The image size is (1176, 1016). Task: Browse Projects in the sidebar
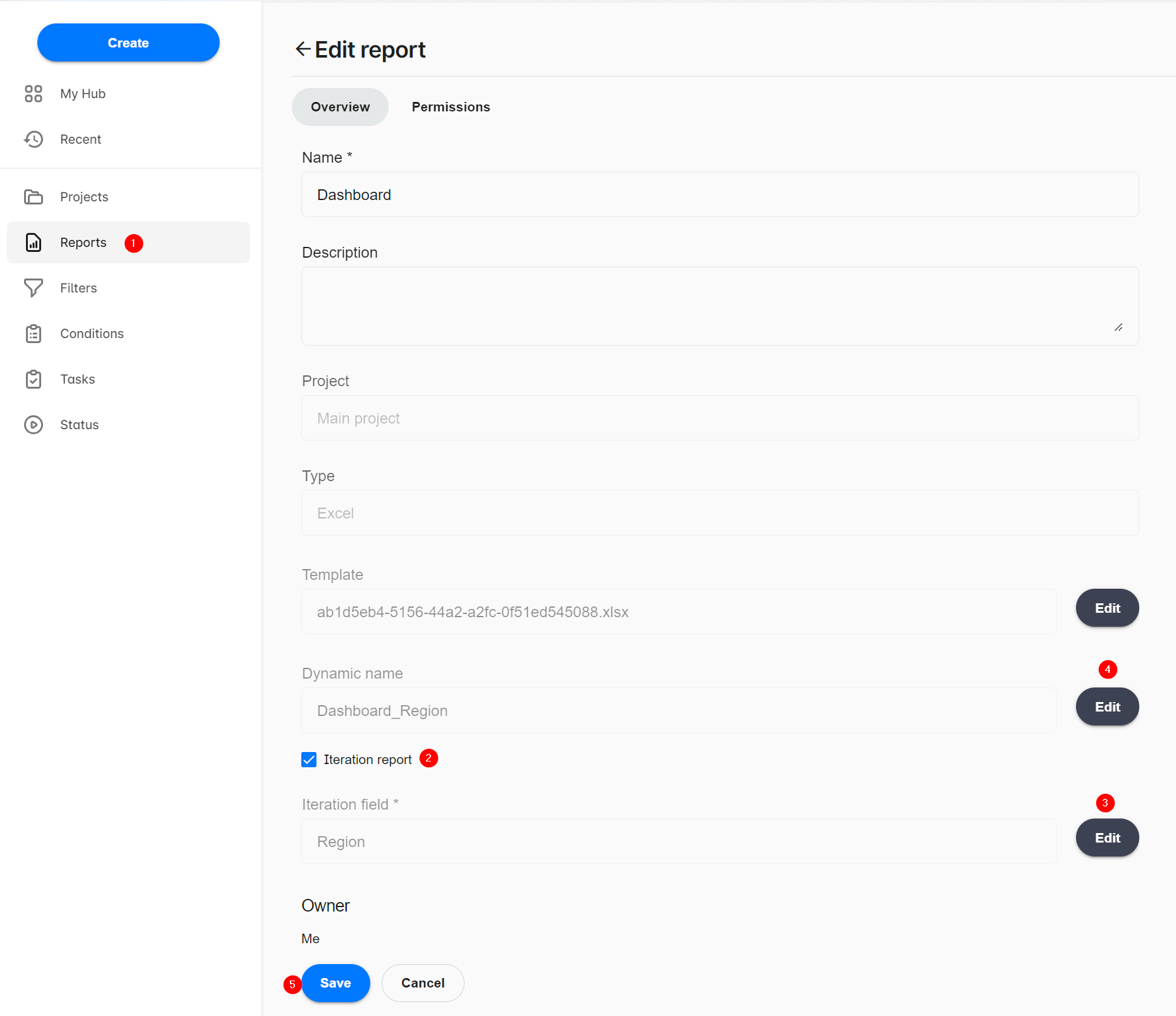(x=84, y=196)
